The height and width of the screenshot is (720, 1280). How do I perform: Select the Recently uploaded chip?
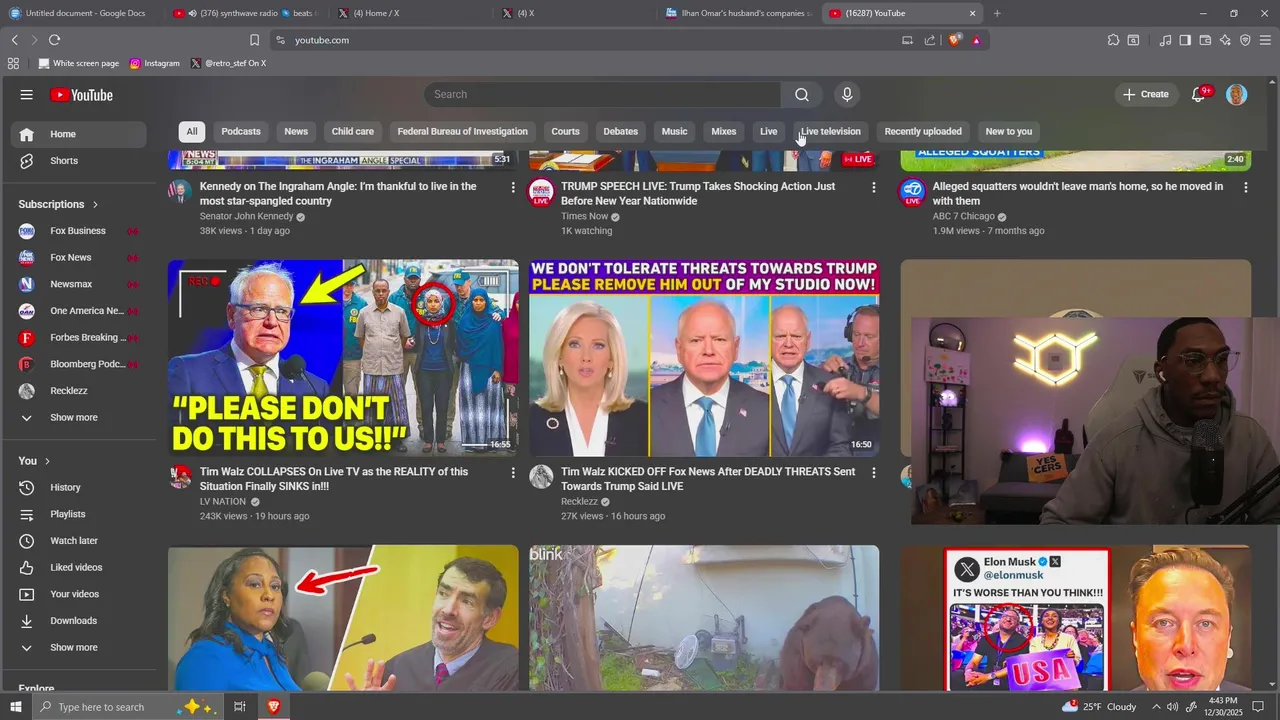point(923,131)
